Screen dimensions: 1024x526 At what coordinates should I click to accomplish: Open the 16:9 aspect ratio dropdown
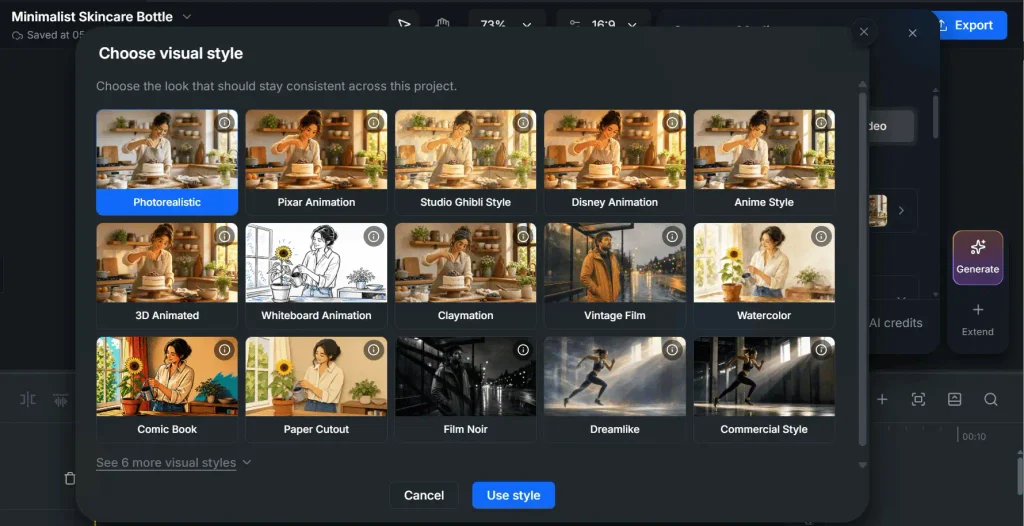click(x=603, y=25)
